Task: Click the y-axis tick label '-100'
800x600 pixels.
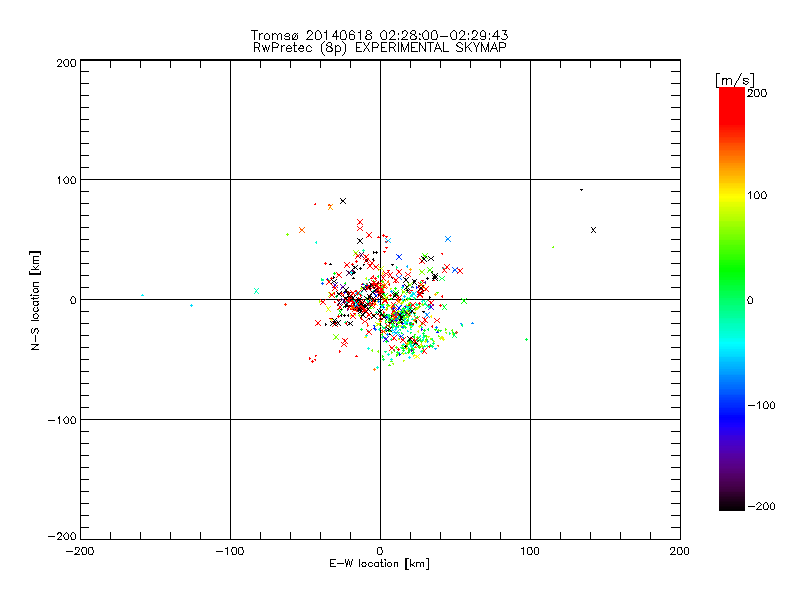Action: [62, 420]
